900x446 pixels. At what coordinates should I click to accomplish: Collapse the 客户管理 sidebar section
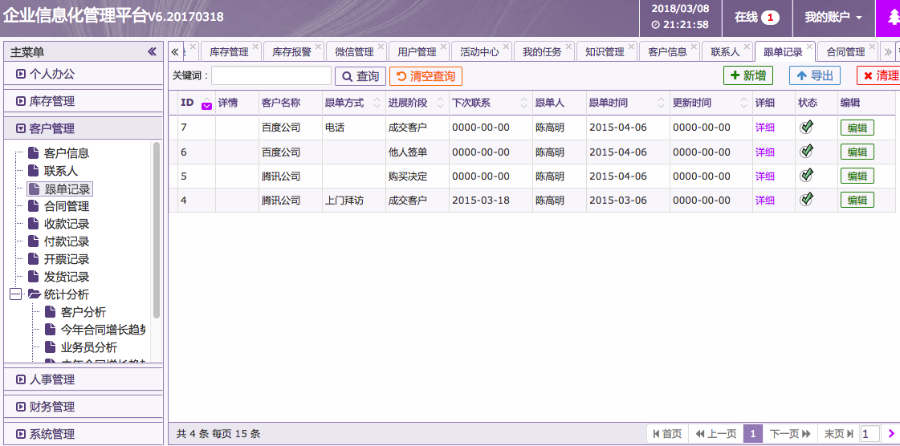click(x=83, y=129)
